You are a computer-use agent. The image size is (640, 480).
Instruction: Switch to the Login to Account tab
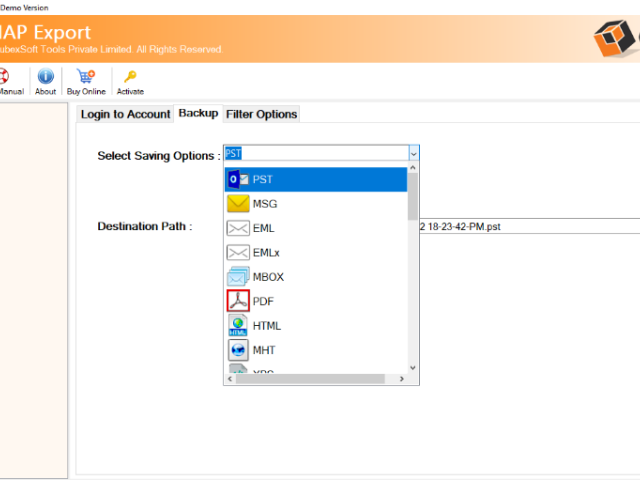(x=125, y=114)
